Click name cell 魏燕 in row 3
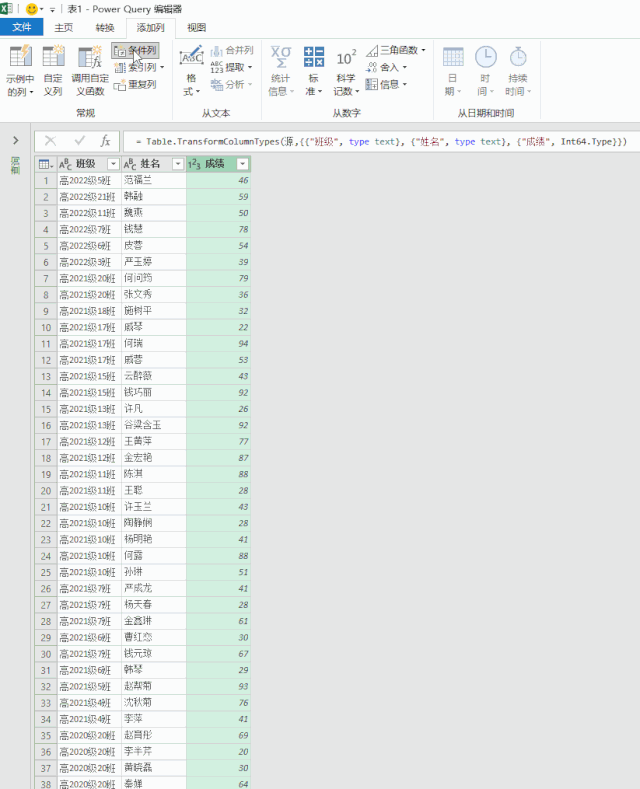Image resolution: width=640 pixels, height=789 pixels. click(x=153, y=213)
